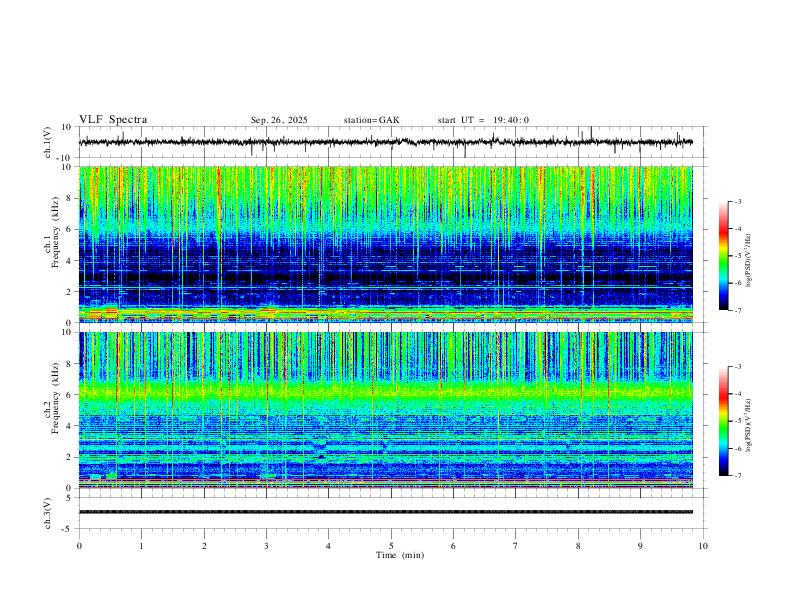
Task: Click the '4' tick on the time axis
Action: point(328,546)
